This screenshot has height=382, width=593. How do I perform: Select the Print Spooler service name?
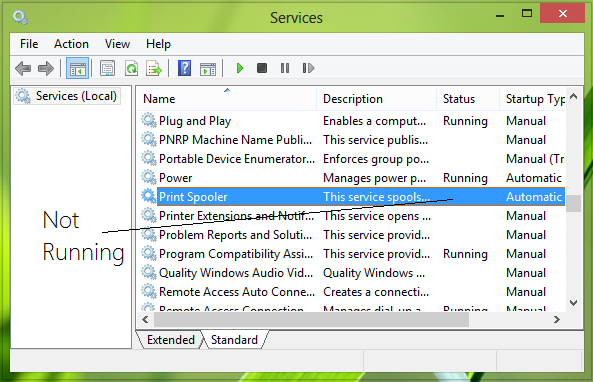click(x=193, y=197)
